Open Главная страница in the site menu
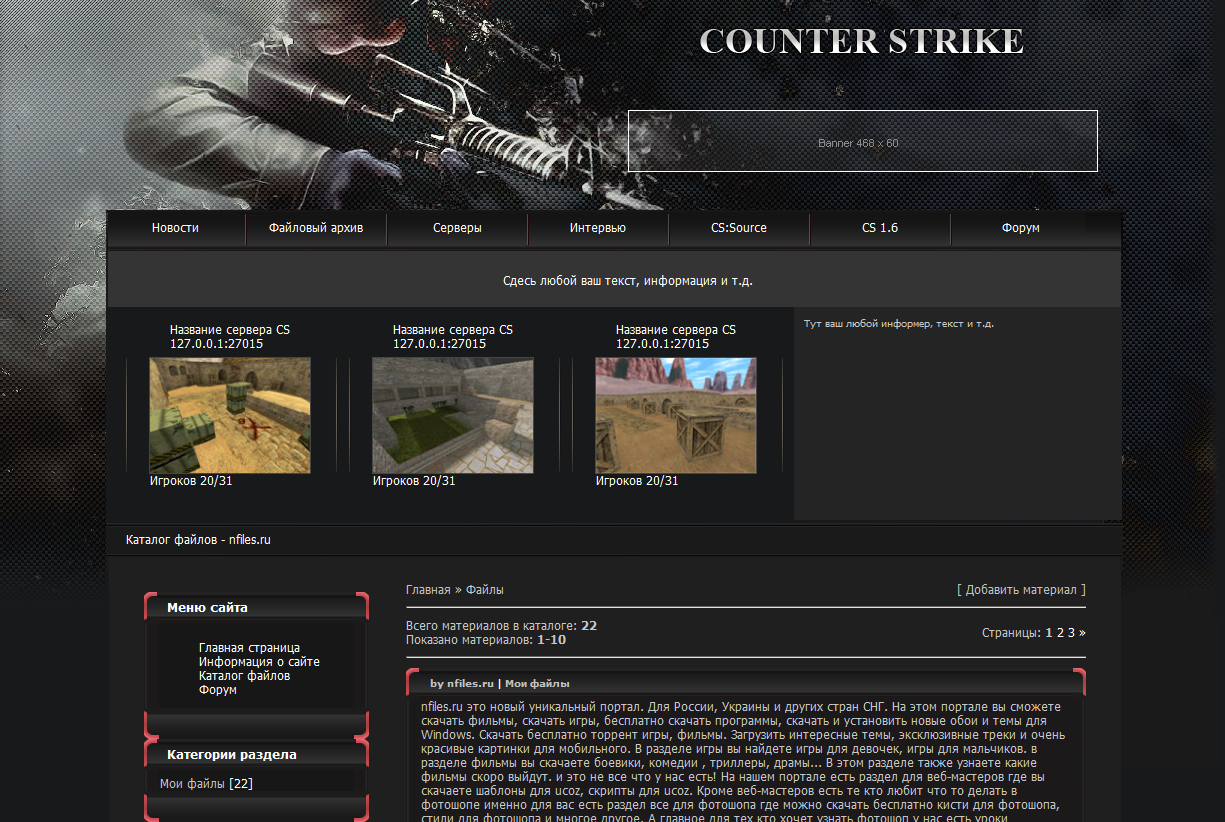This screenshot has height=822, width=1225. [249, 648]
